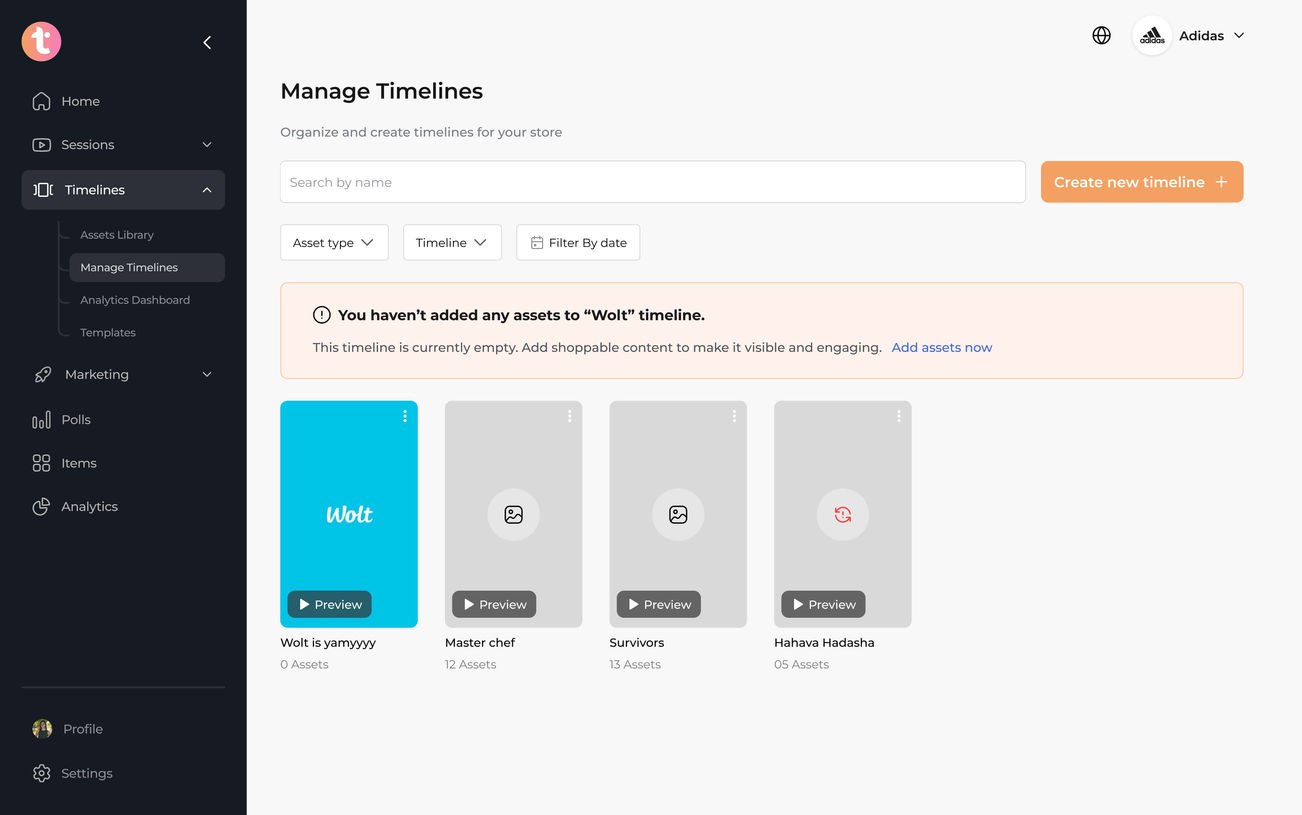Open the three-dot menu on Hahava Hadasha card
The width and height of the screenshot is (1302, 815).
click(899, 416)
